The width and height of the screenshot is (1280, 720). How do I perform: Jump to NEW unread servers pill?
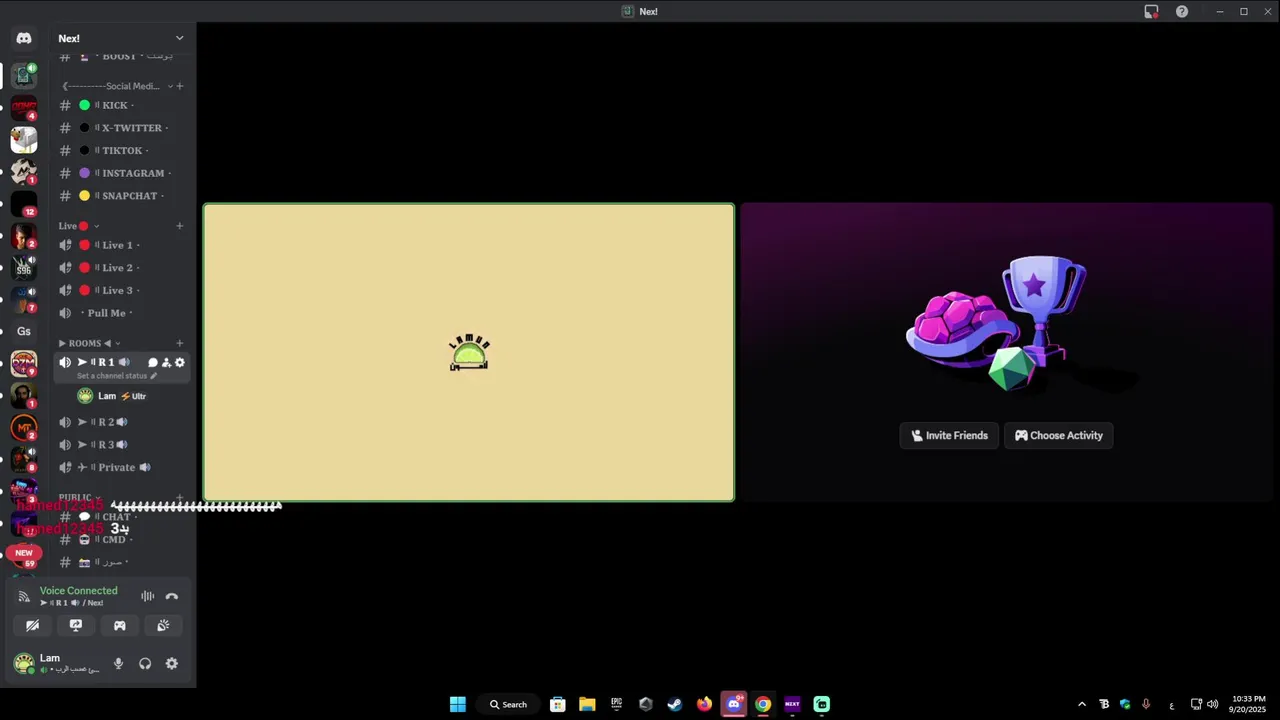24,552
